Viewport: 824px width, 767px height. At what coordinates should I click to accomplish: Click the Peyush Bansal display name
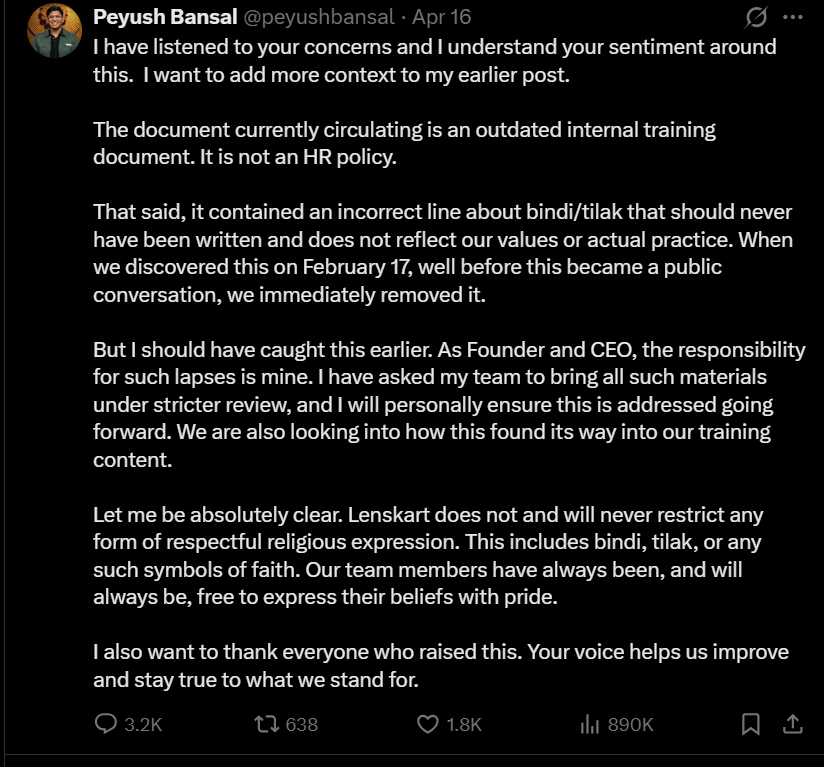point(166,17)
